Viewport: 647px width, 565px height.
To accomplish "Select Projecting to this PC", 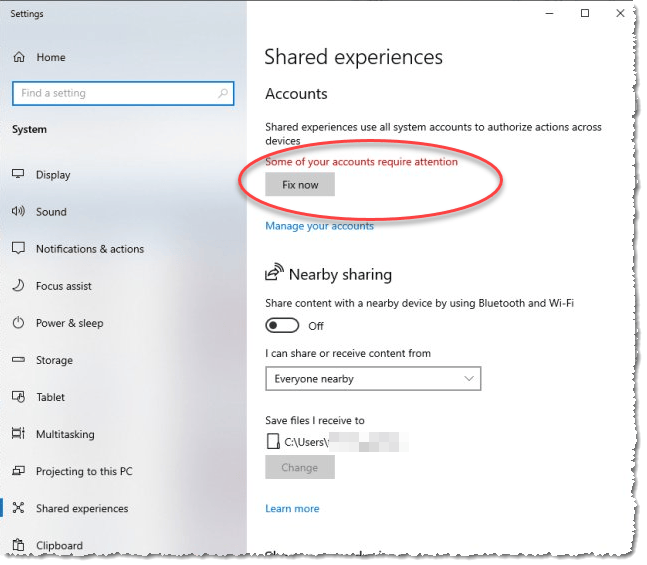I will [84, 471].
